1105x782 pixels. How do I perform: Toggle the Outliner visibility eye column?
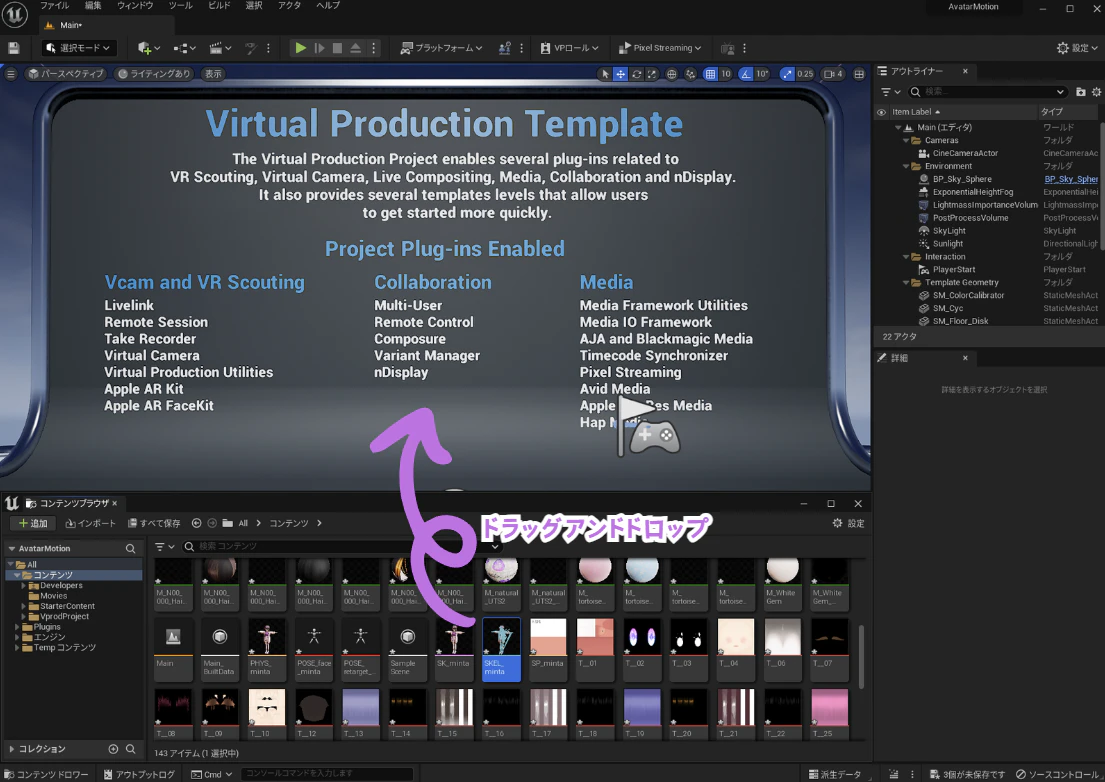881,112
